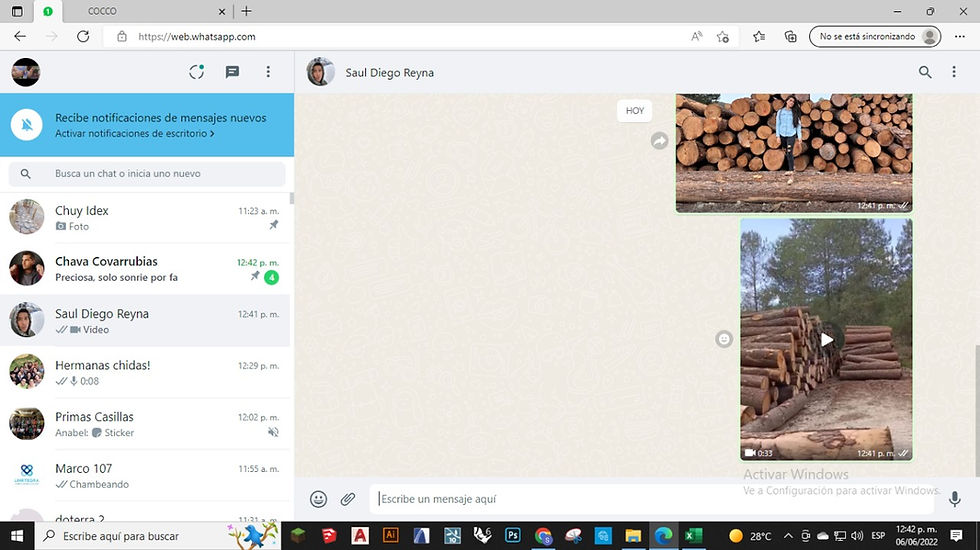Click the chat search input field
980x550 pixels.
147,174
